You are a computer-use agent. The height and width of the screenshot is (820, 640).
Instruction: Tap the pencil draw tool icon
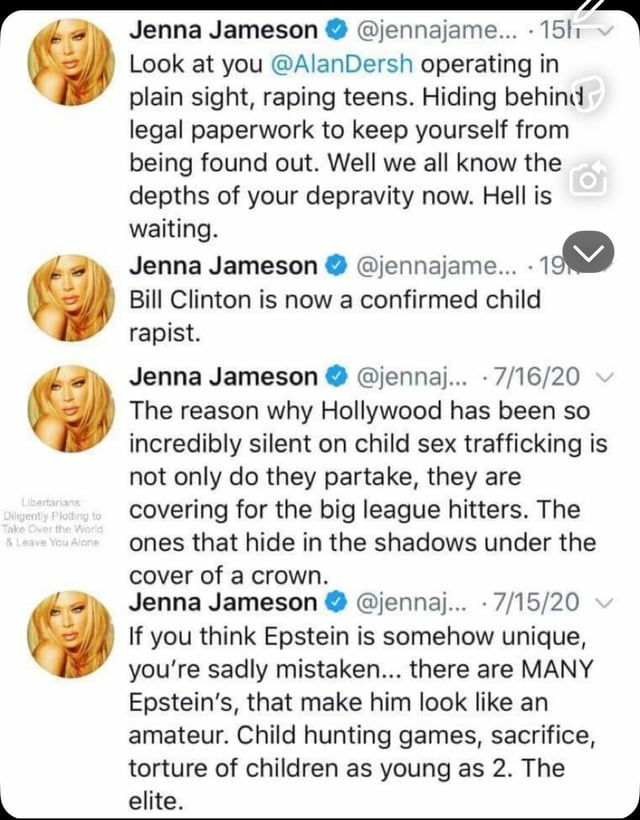click(590, 10)
